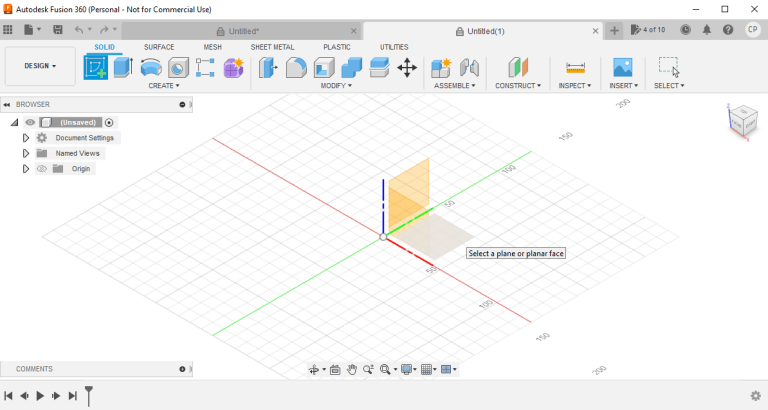Open the notifications bell
This screenshot has height=410, width=768.
(x=707, y=30)
